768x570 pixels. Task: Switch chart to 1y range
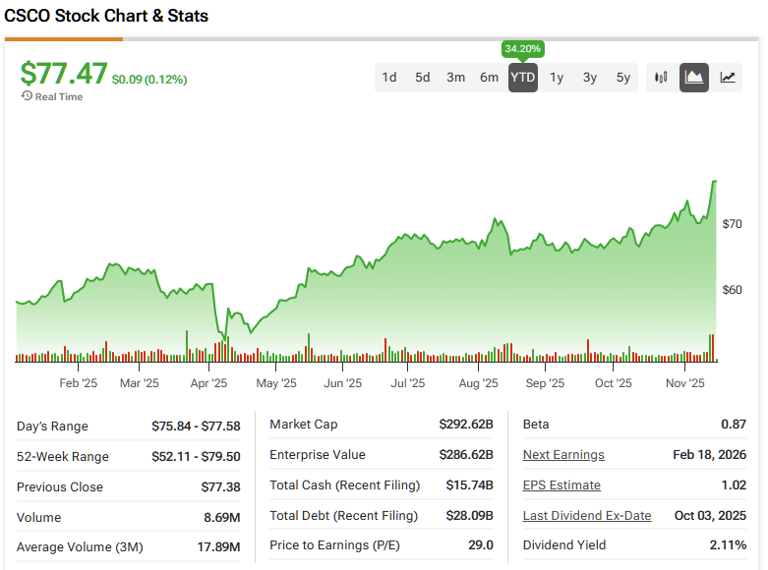click(557, 77)
